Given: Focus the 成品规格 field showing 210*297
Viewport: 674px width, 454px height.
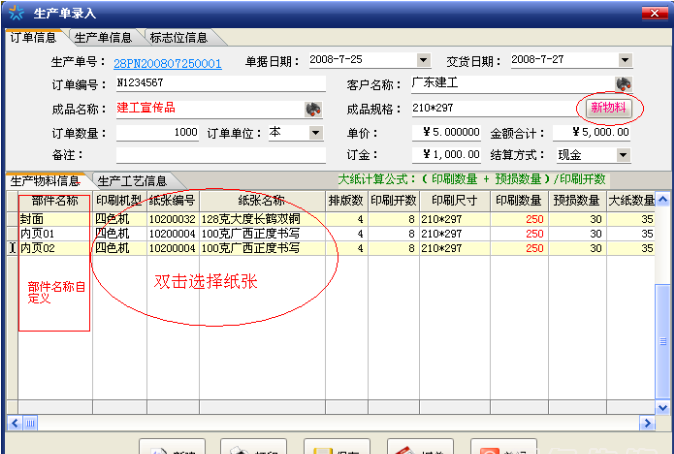Looking at the screenshot, I should coord(494,108).
